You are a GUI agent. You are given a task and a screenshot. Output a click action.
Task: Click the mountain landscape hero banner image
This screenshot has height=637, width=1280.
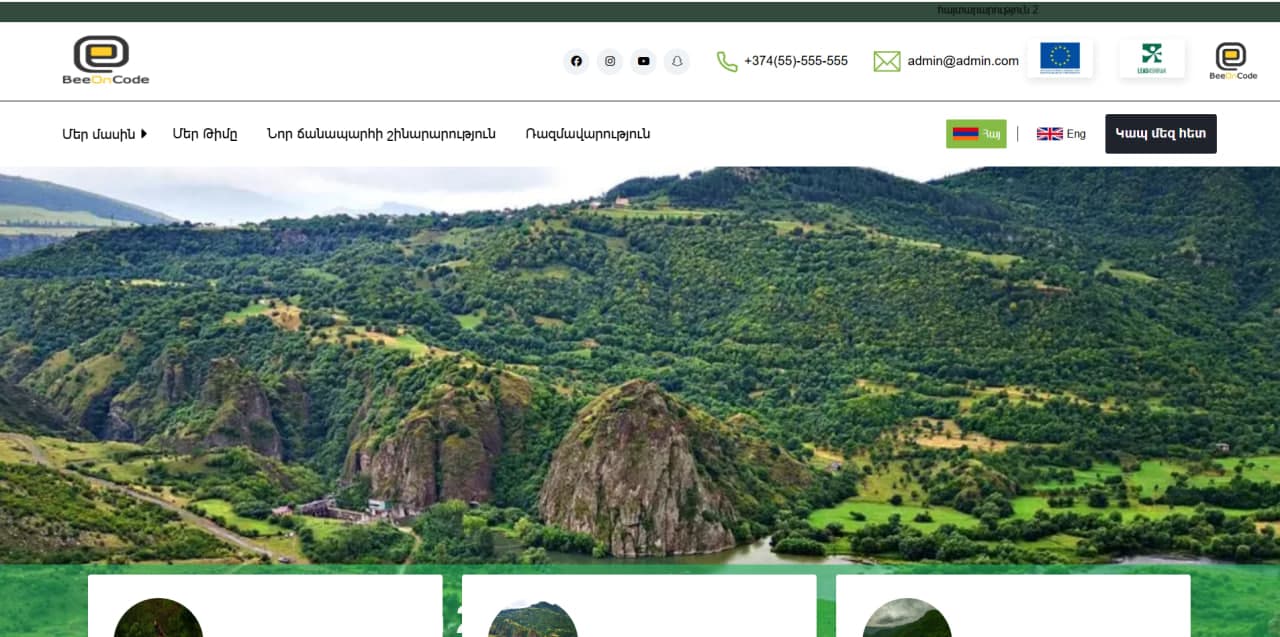click(x=640, y=365)
